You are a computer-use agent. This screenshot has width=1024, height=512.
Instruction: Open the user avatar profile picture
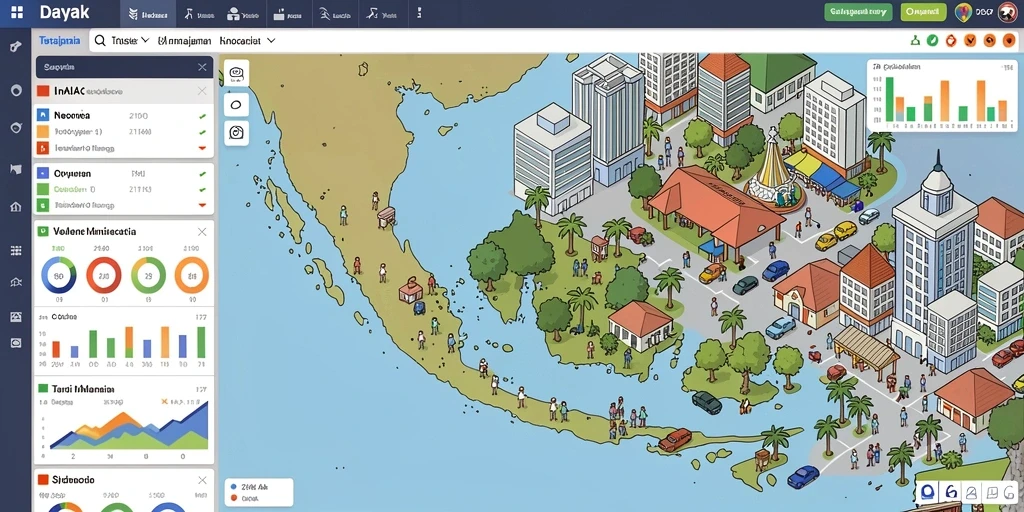[x=1008, y=12]
